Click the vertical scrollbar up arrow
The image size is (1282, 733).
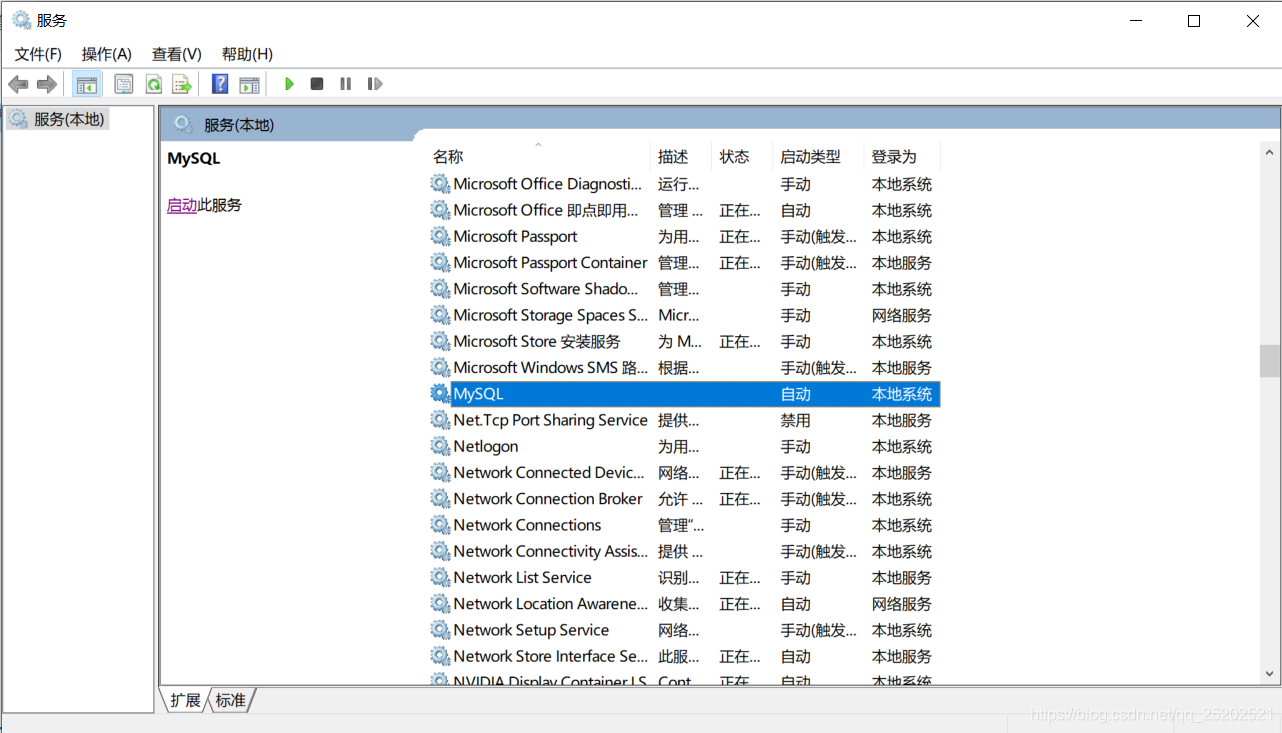coord(1270,153)
